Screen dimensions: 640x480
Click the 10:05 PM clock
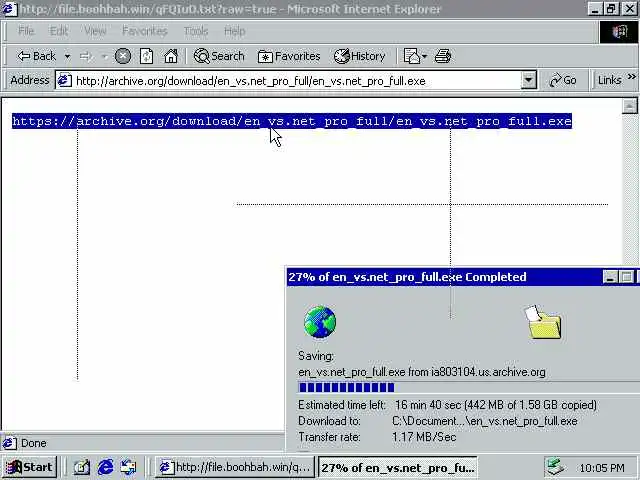[x=602, y=468]
